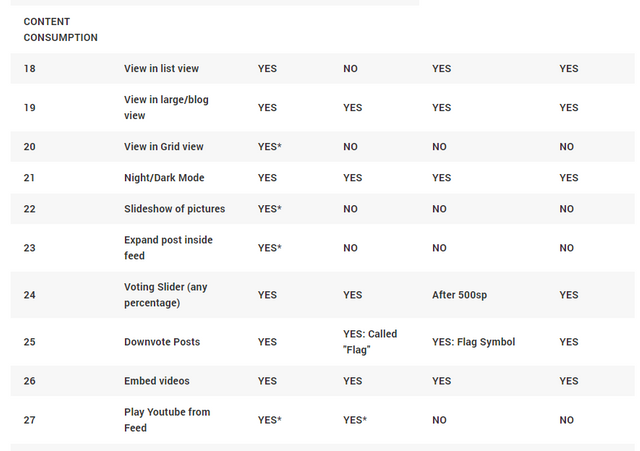Image resolution: width=640 pixels, height=451 pixels.
Task: Select row number 22
Action: click(30, 209)
